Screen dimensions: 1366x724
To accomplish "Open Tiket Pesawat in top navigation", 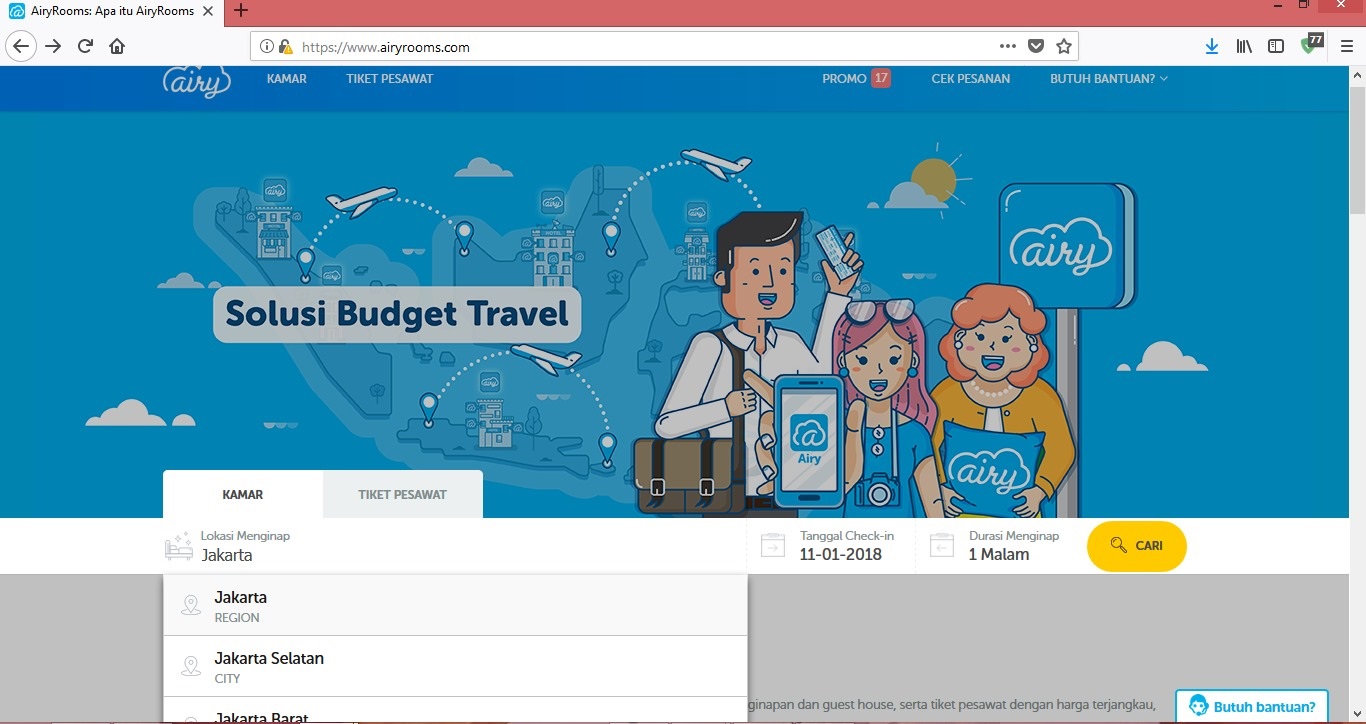I will point(389,78).
